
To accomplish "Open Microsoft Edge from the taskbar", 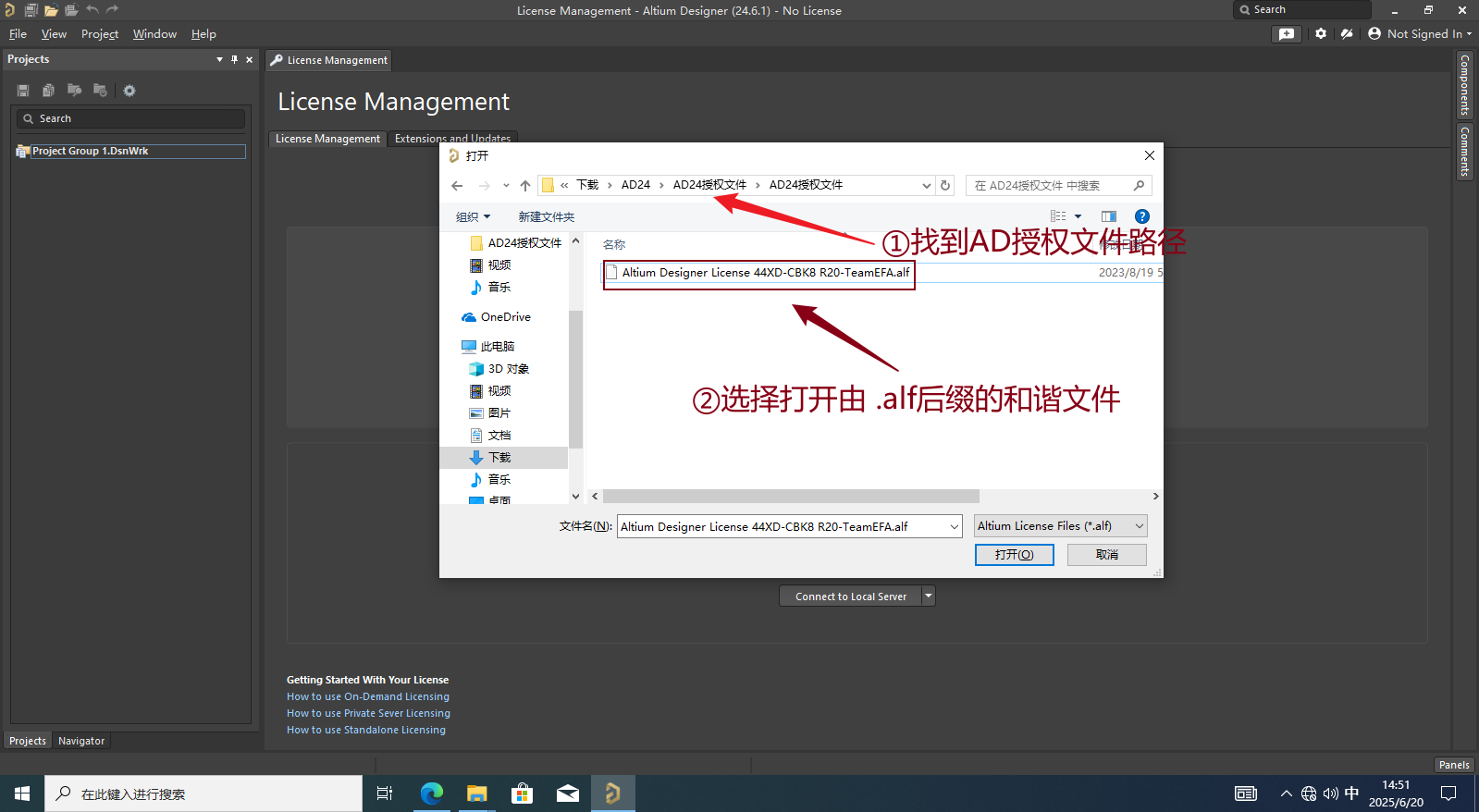I will (x=432, y=794).
